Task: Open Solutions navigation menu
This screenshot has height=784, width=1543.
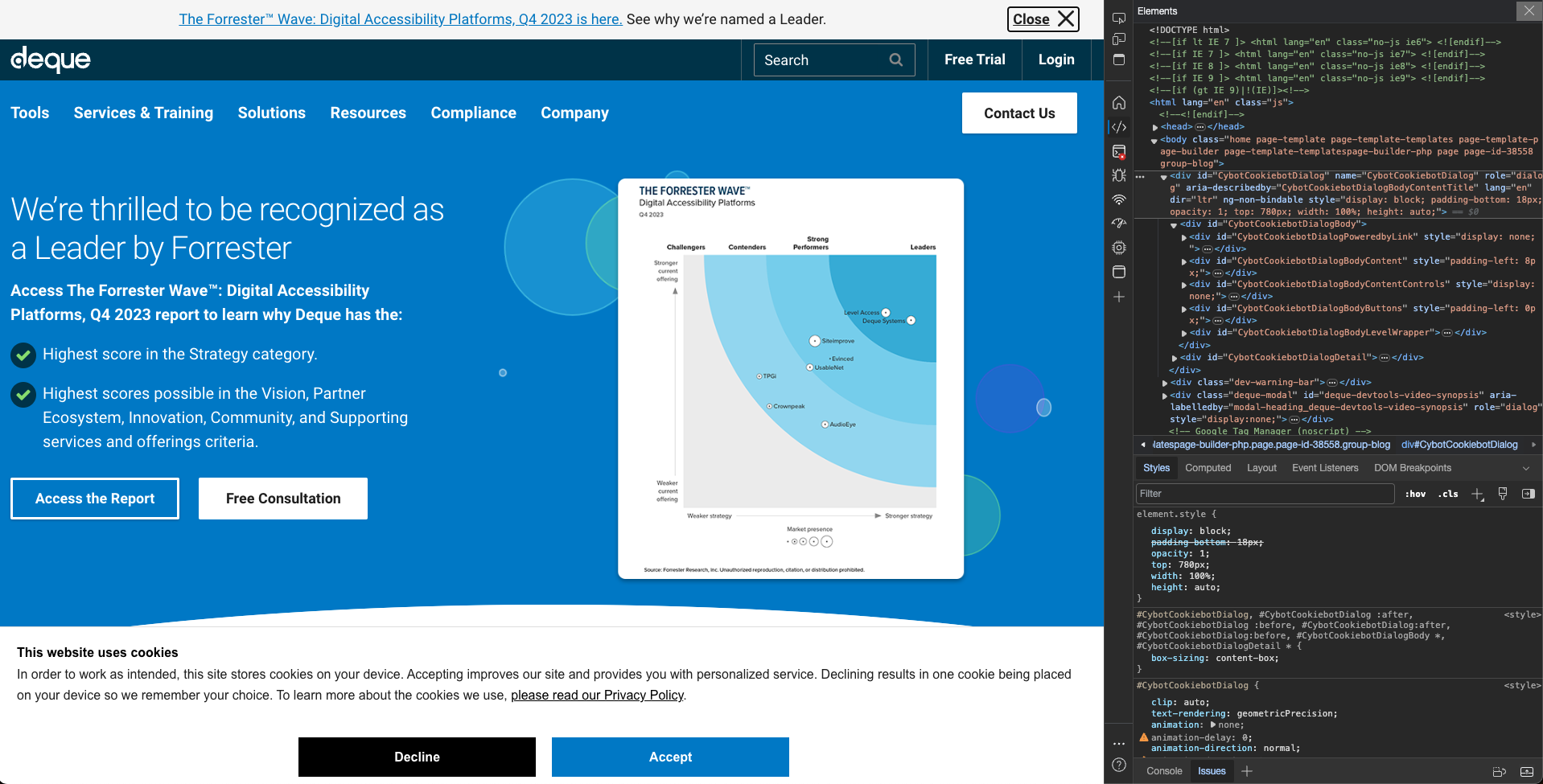Action: (271, 113)
